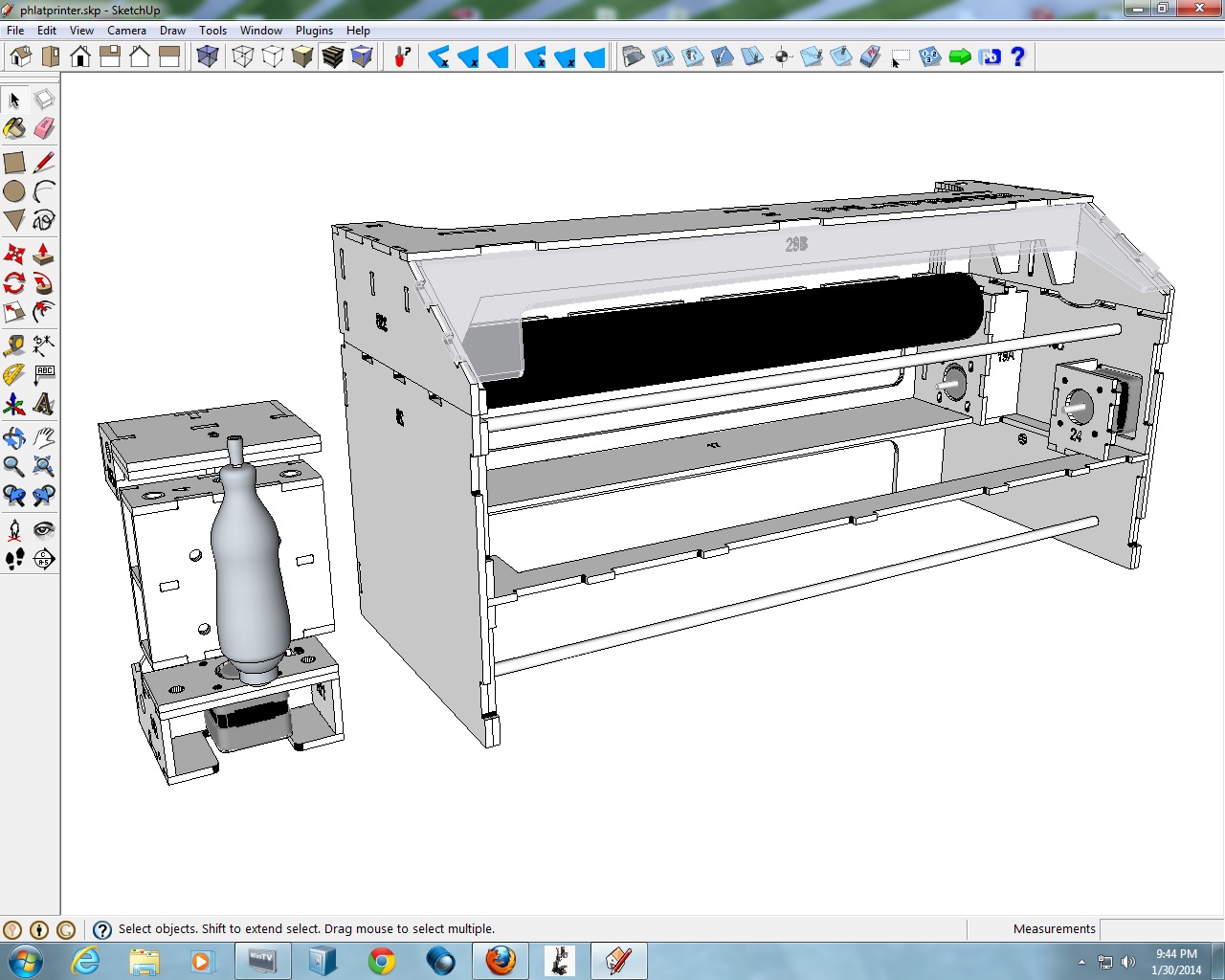Click the Measurements input box
The height and width of the screenshot is (980, 1225).
[1161, 929]
